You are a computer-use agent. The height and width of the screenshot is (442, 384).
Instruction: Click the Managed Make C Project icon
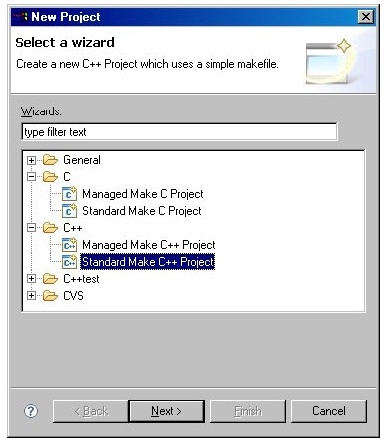click(69, 194)
